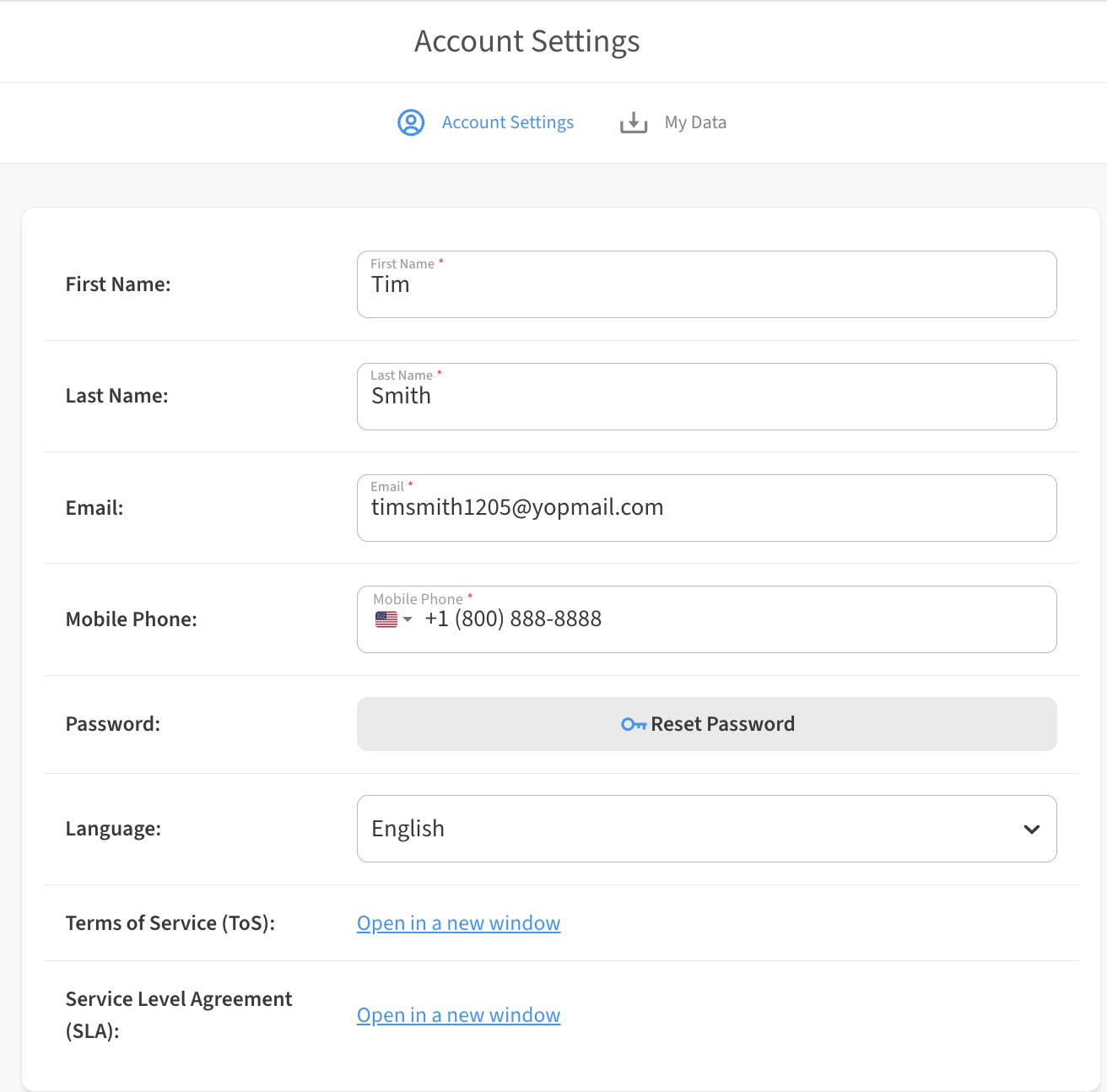Open Service Level Agreement link
Screen dimensions: 1107x1092
pyautogui.click(x=458, y=1015)
